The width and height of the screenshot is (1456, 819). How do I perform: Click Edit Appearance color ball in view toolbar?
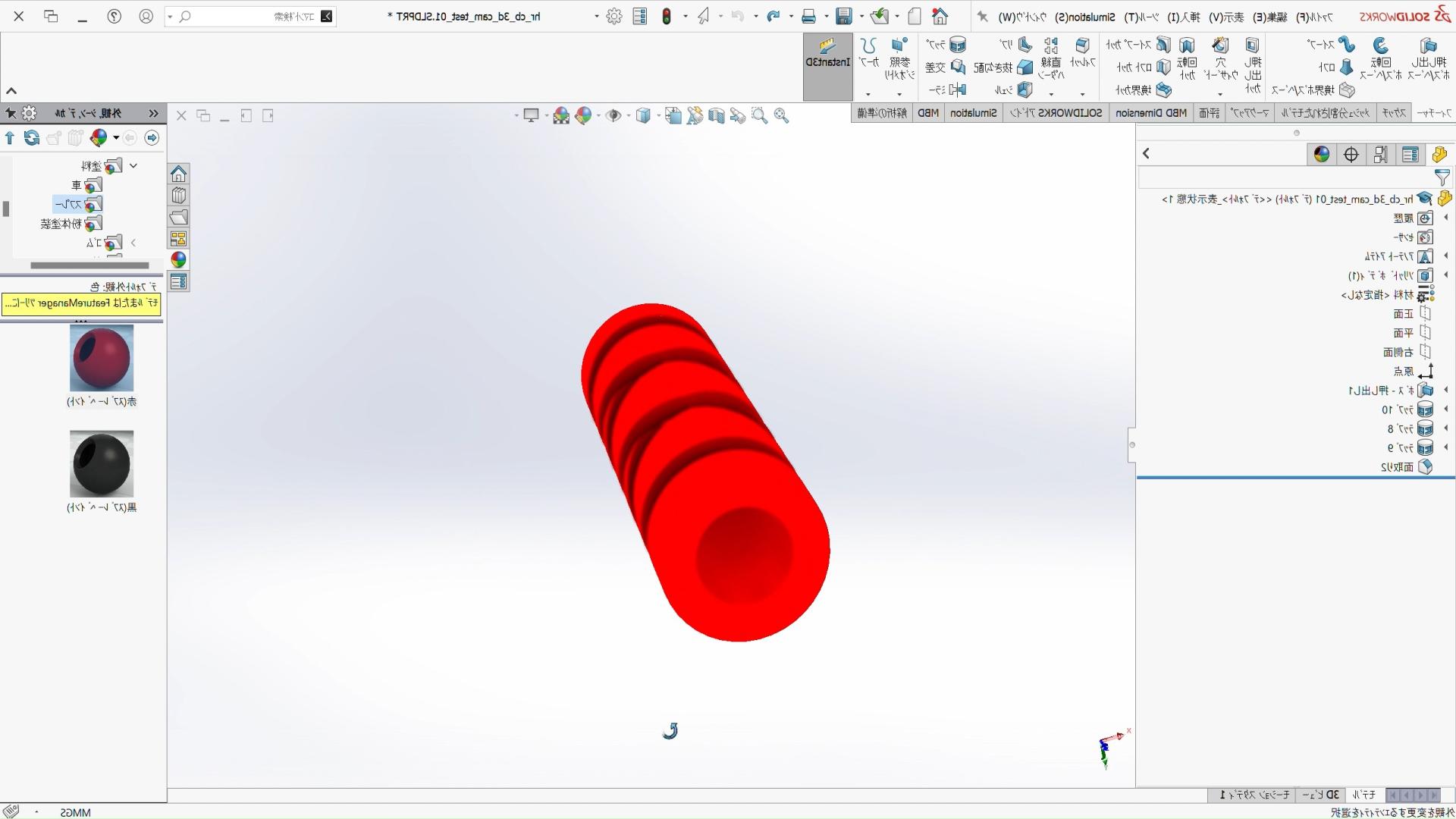coord(583,116)
